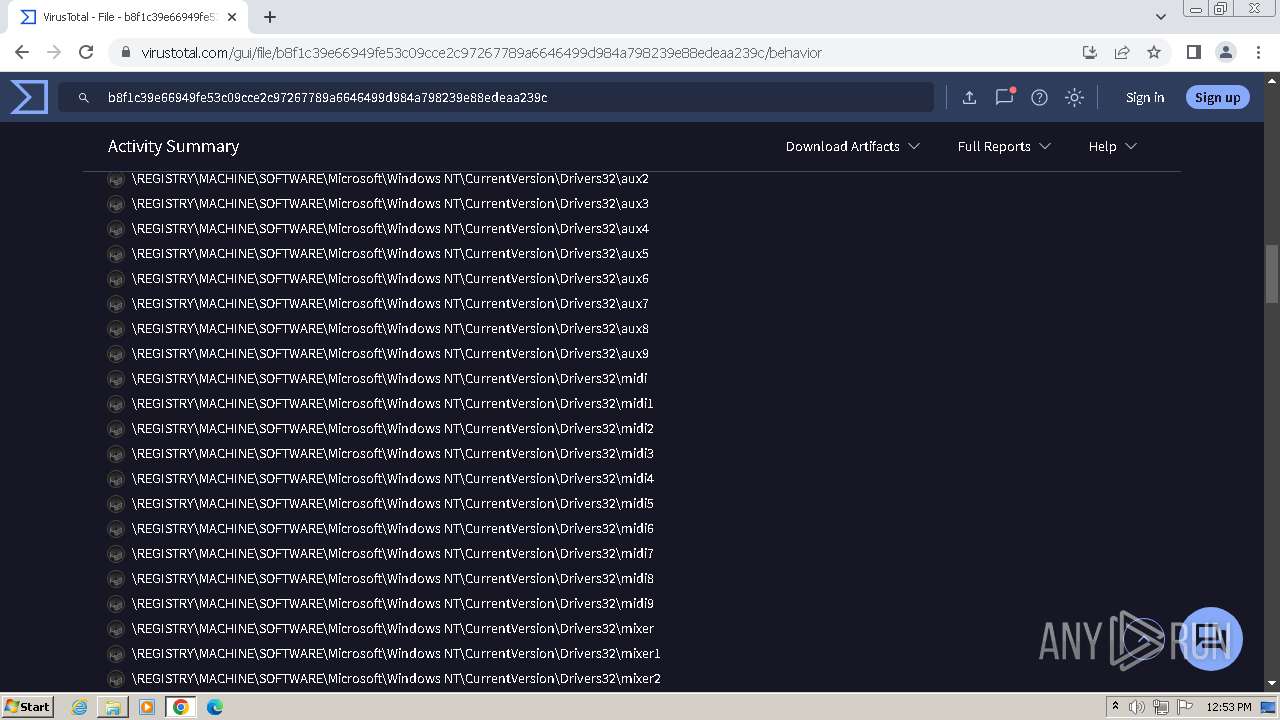The height and width of the screenshot is (720, 1280).
Task: Click the registry icon beside aux5
Action: pyautogui.click(x=116, y=254)
